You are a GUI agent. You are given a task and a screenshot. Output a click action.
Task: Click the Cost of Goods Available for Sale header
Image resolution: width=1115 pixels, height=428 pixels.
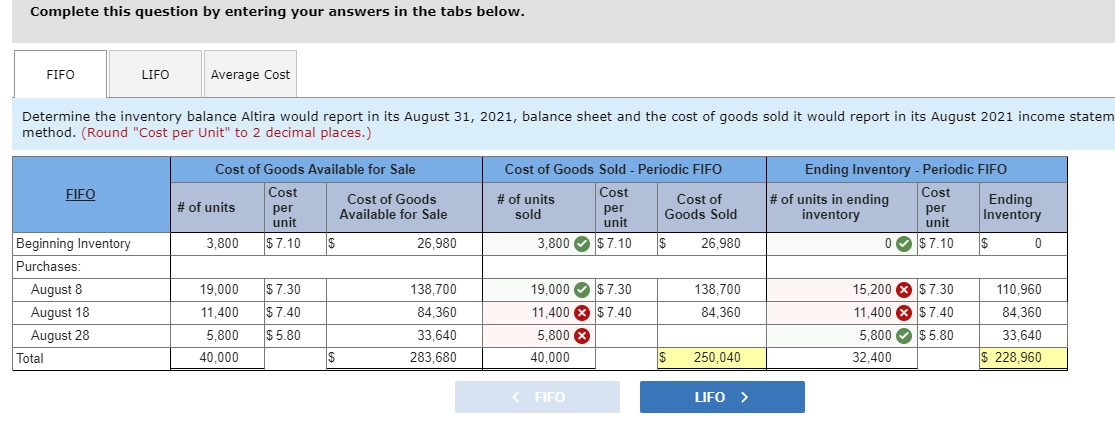pos(315,169)
